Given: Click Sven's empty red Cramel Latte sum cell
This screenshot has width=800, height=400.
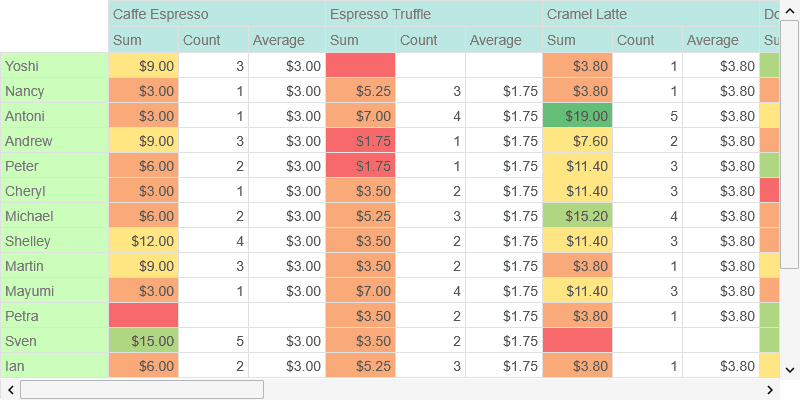Looking at the screenshot, I should pos(578,341).
